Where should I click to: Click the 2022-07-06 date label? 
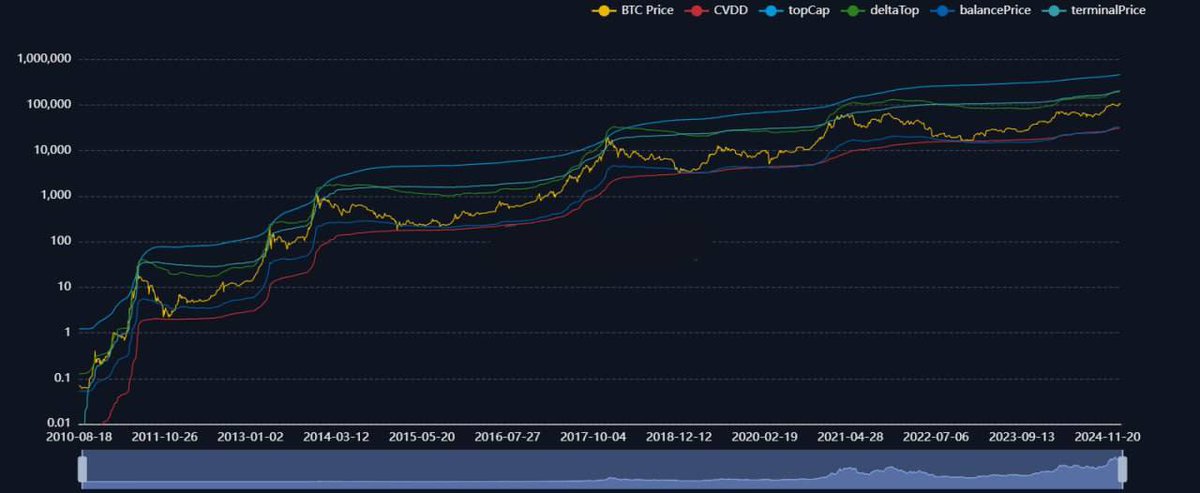937,437
